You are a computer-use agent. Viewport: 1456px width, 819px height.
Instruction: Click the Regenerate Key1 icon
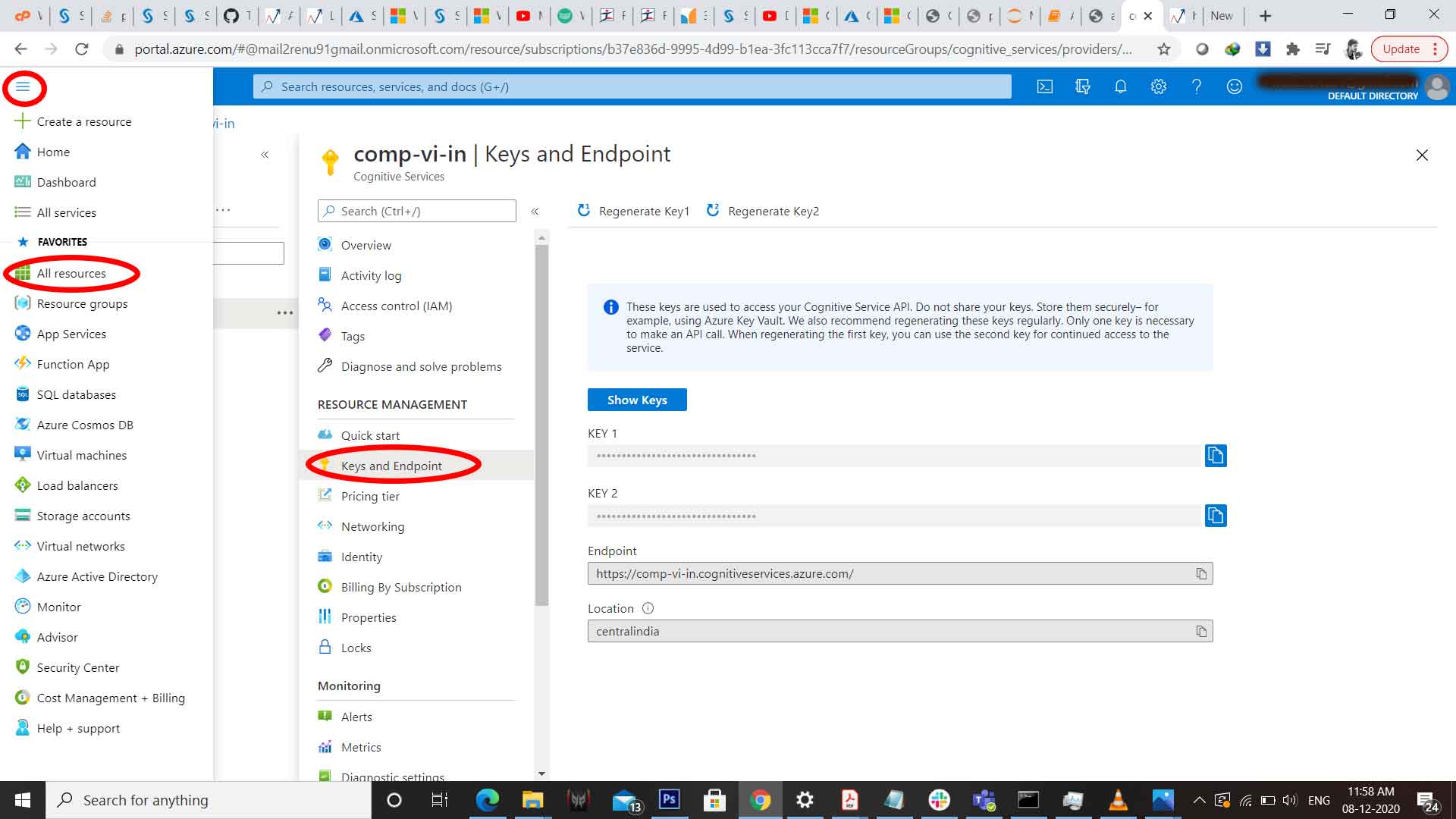pos(583,210)
